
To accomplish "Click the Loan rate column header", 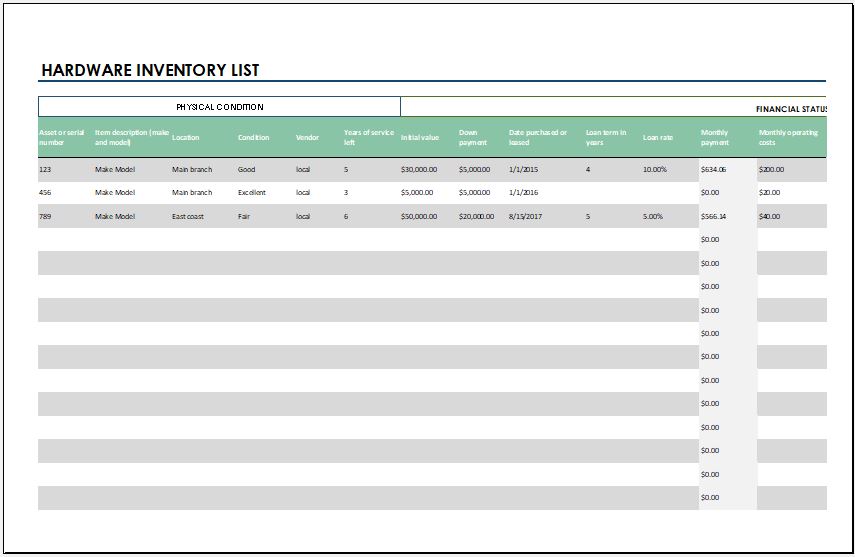I will click(658, 137).
